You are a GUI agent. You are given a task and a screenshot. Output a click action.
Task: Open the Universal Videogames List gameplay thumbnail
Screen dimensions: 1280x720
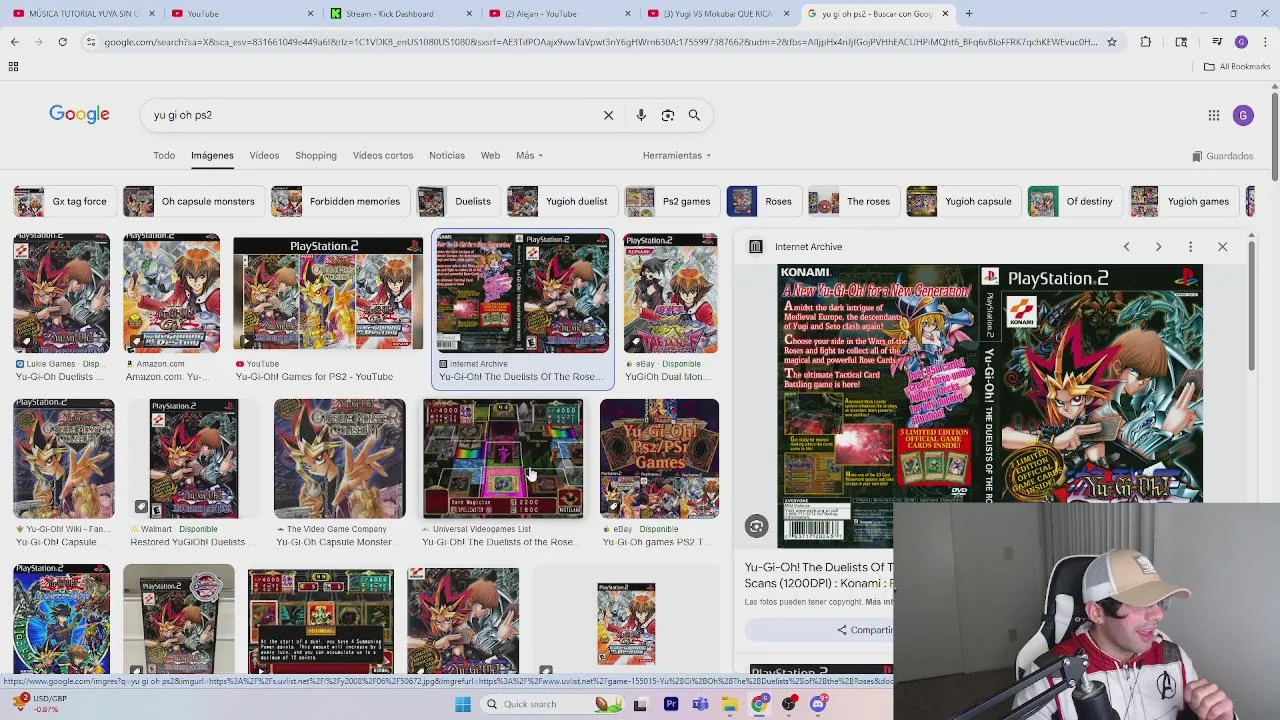click(503, 459)
